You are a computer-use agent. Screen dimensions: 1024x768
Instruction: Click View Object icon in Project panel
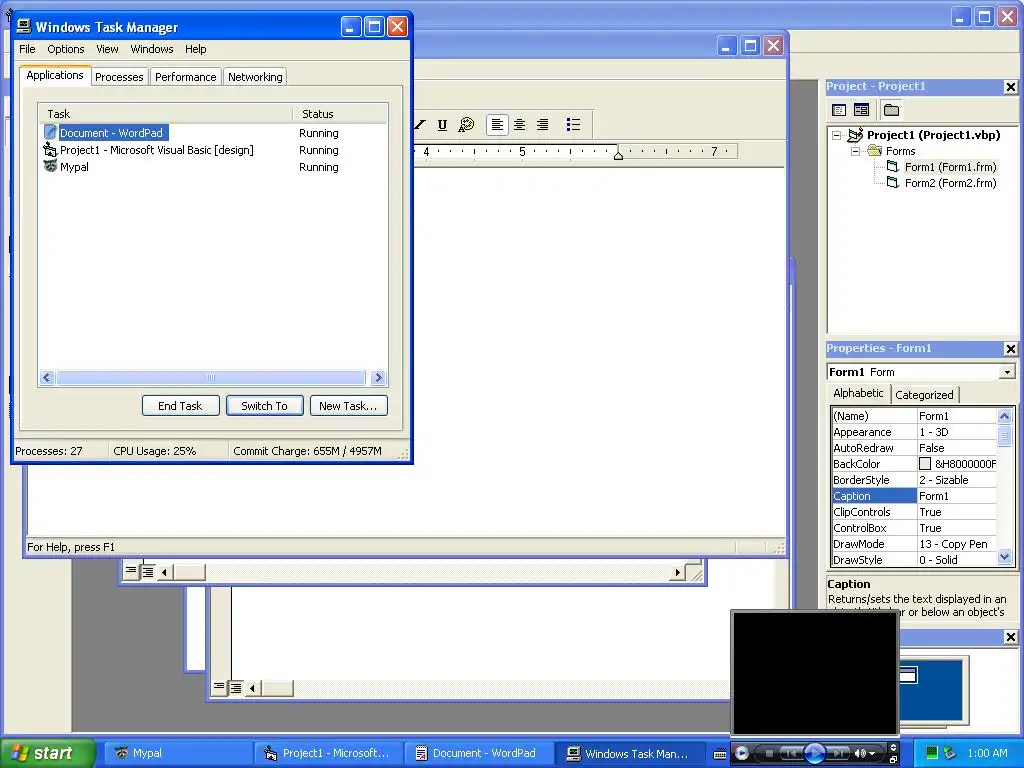click(x=861, y=110)
